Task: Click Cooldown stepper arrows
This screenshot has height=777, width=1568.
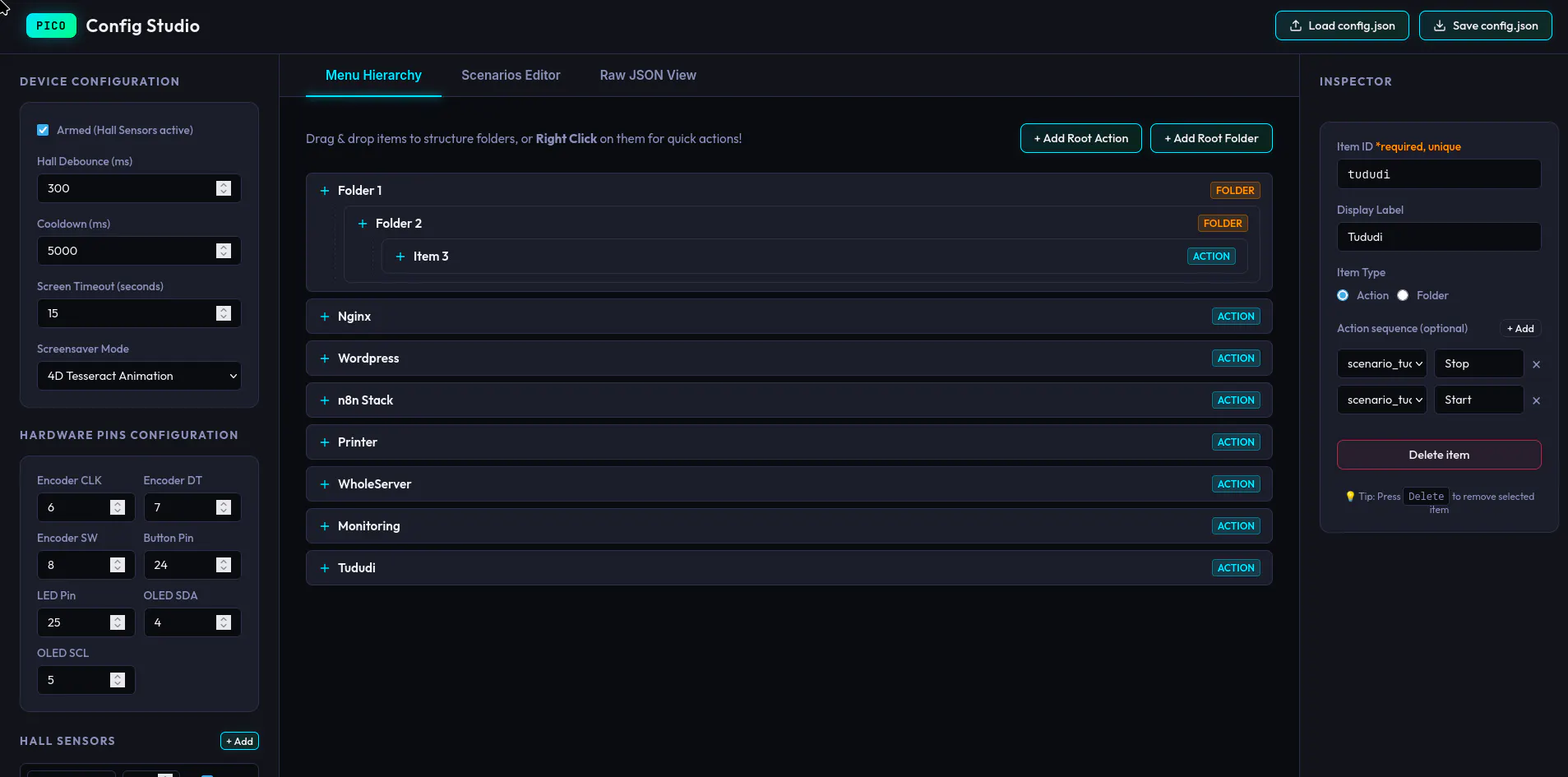Action: pos(224,251)
